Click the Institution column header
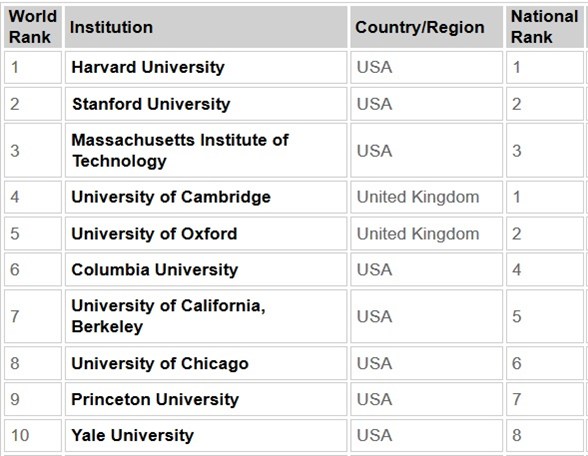The height and width of the screenshot is (456, 588). [206, 27]
